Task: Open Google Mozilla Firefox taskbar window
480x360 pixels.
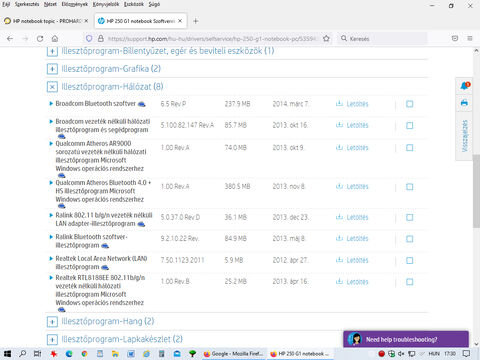Action: (x=234, y=354)
